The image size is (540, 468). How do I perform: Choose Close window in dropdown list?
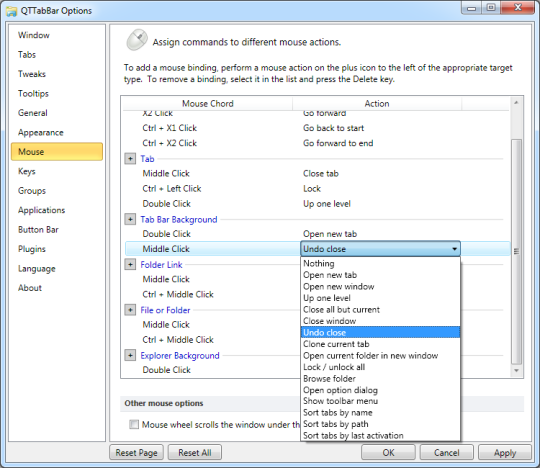pyautogui.click(x=380, y=321)
